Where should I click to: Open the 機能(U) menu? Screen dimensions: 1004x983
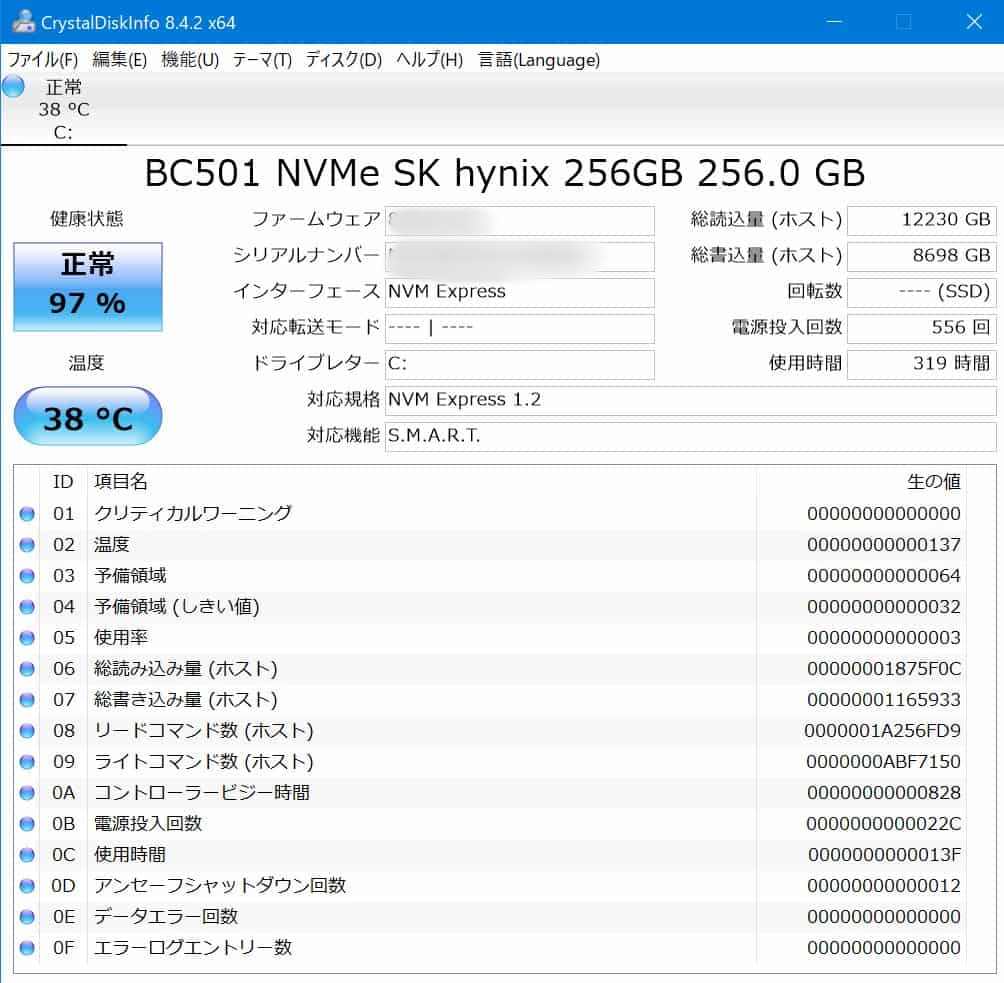click(190, 60)
